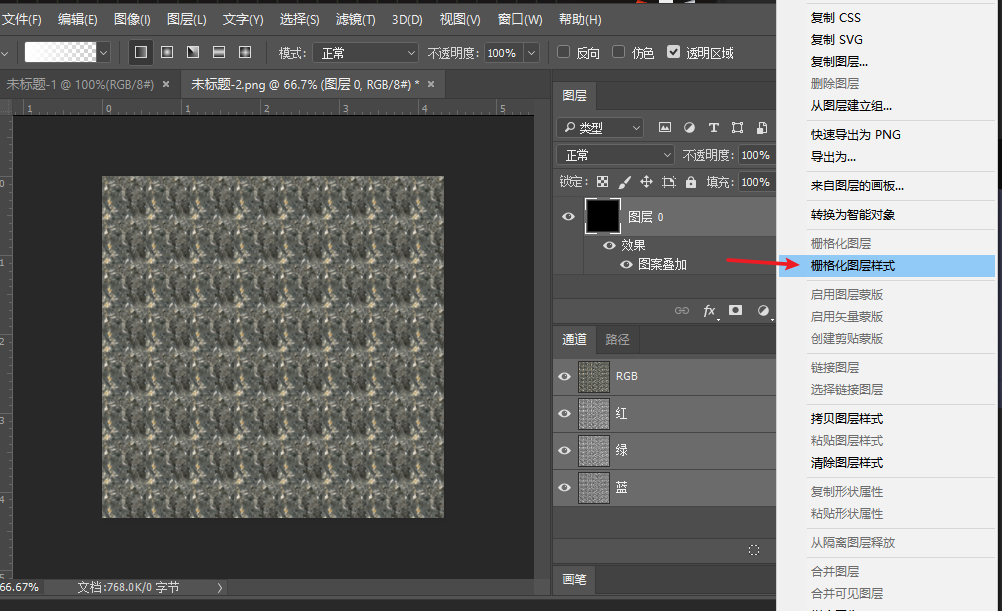
Task: Filter layers by smart objects icon
Action: [x=762, y=128]
